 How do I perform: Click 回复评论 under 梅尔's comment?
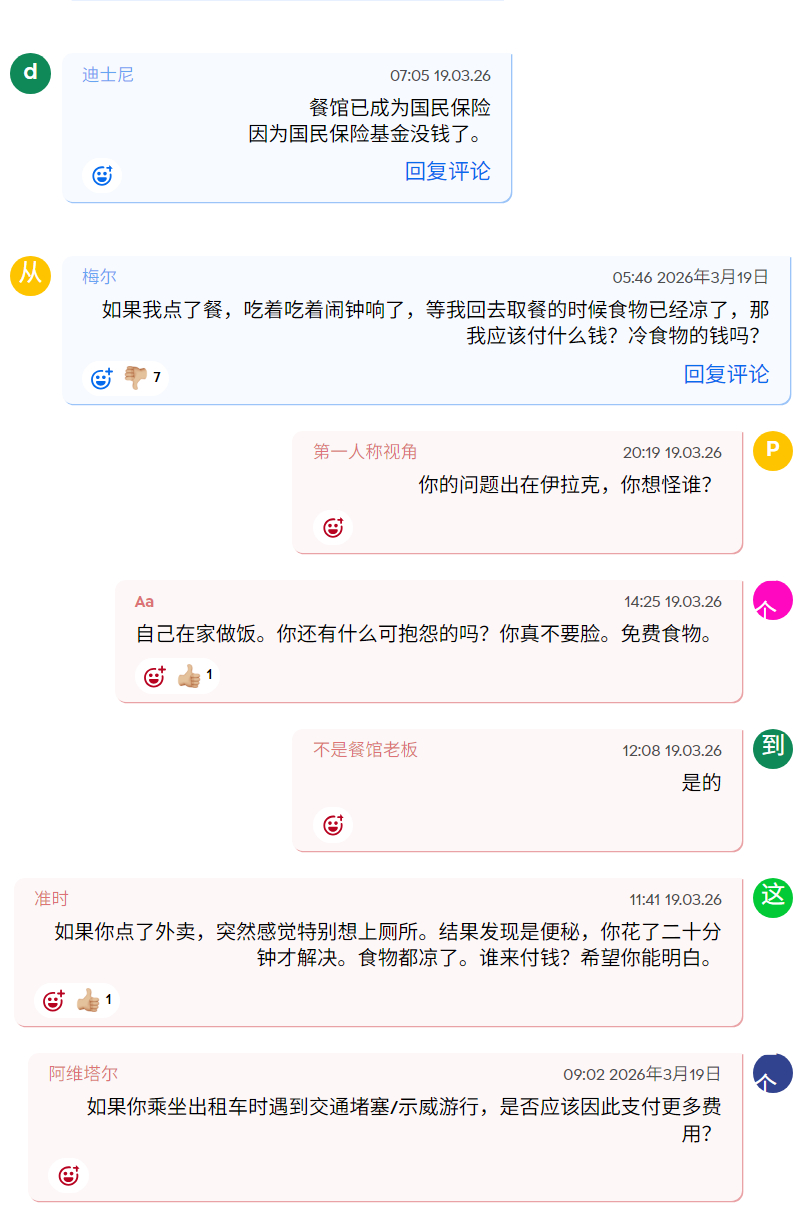[x=727, y=374]
